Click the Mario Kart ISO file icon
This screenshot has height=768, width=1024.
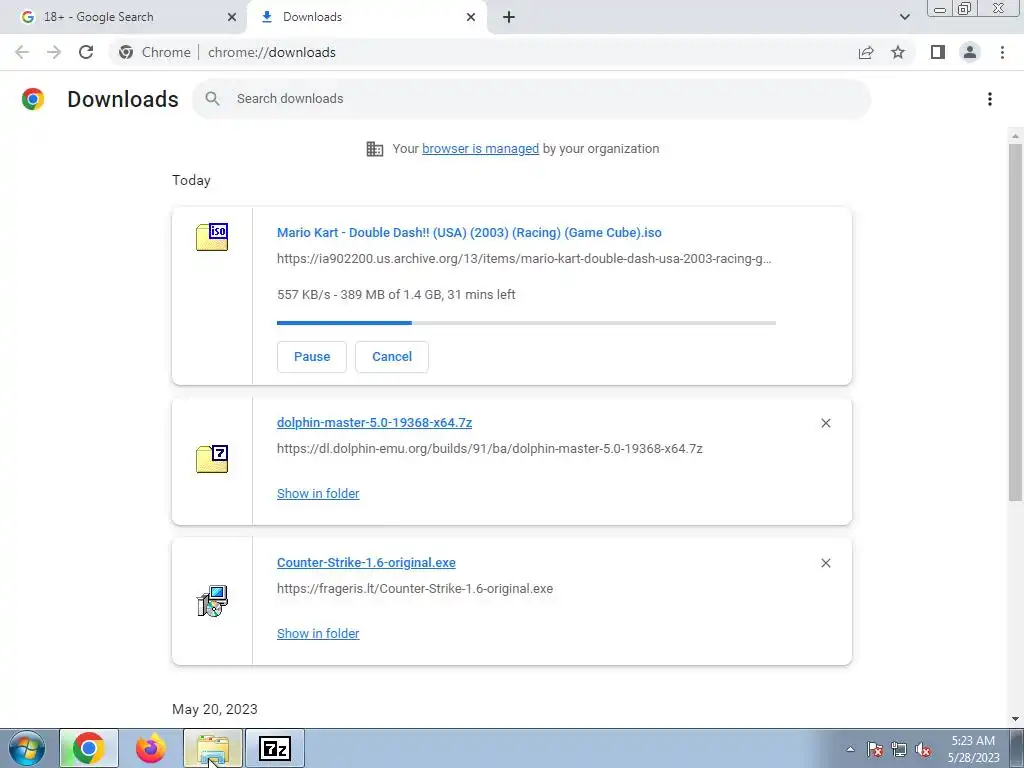click(x=212, y=236)
